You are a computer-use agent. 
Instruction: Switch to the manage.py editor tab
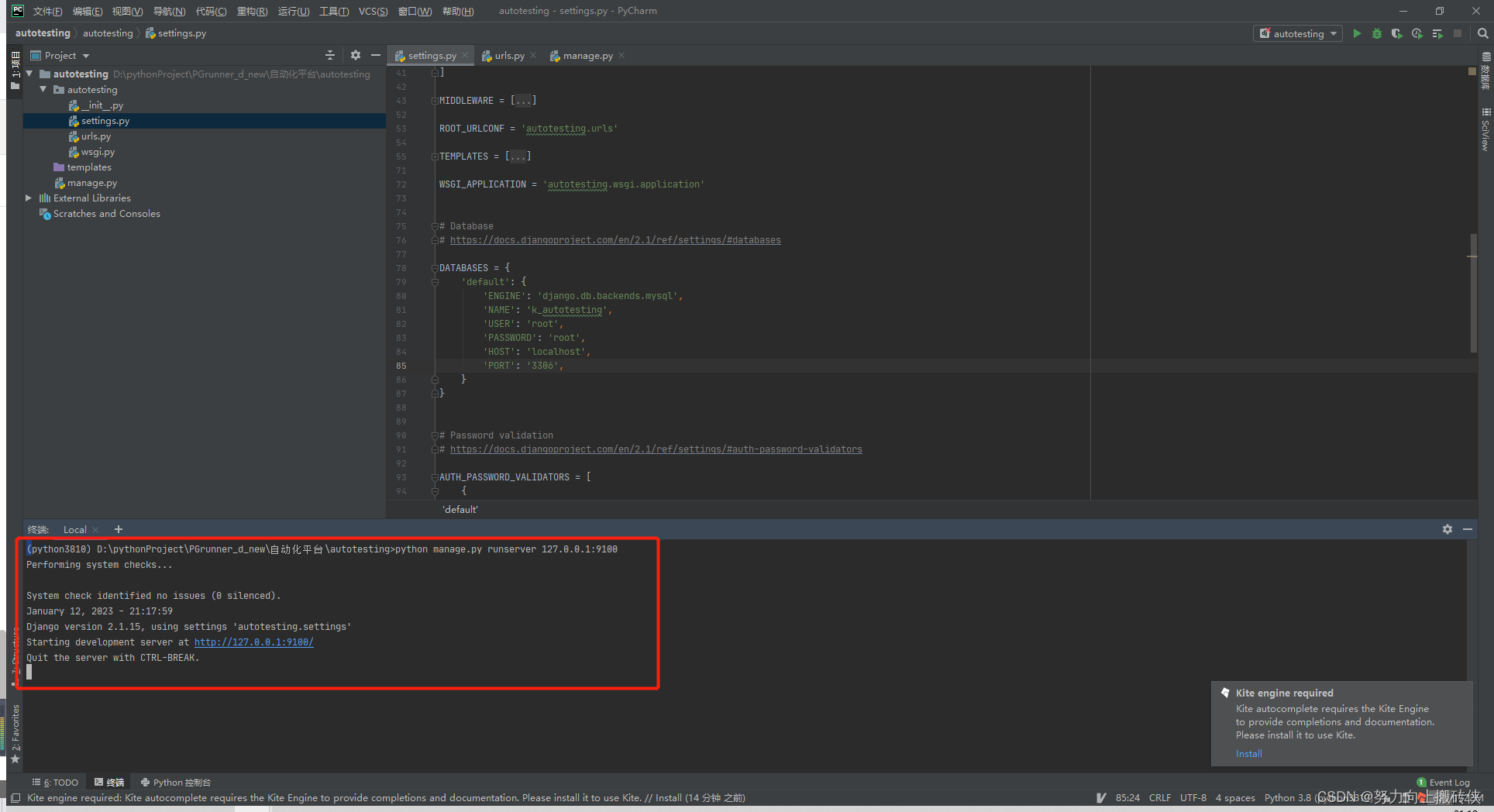point(587,56)
